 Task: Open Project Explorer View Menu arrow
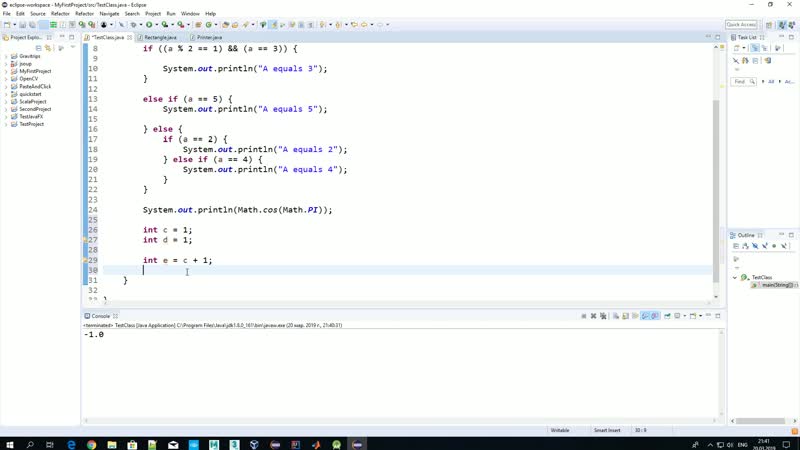tap(73, 47)
